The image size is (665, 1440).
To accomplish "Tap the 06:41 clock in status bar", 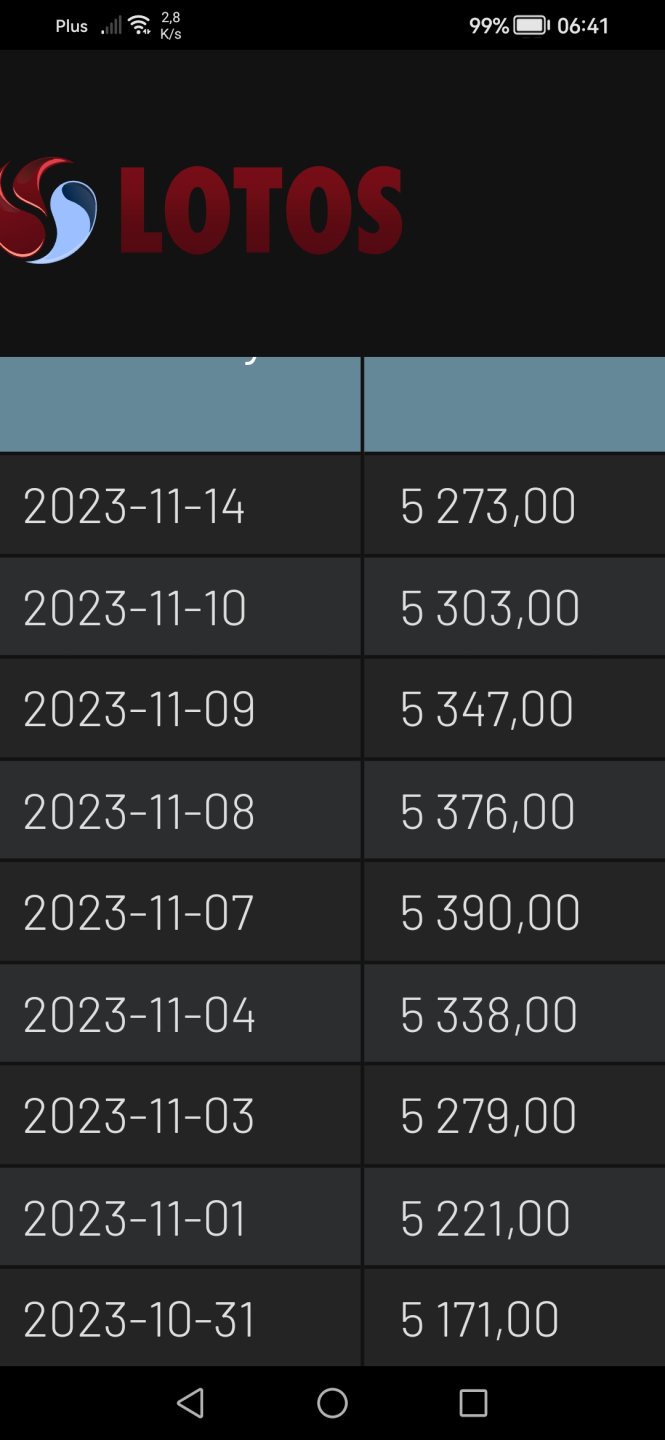I will coord(583,26).
